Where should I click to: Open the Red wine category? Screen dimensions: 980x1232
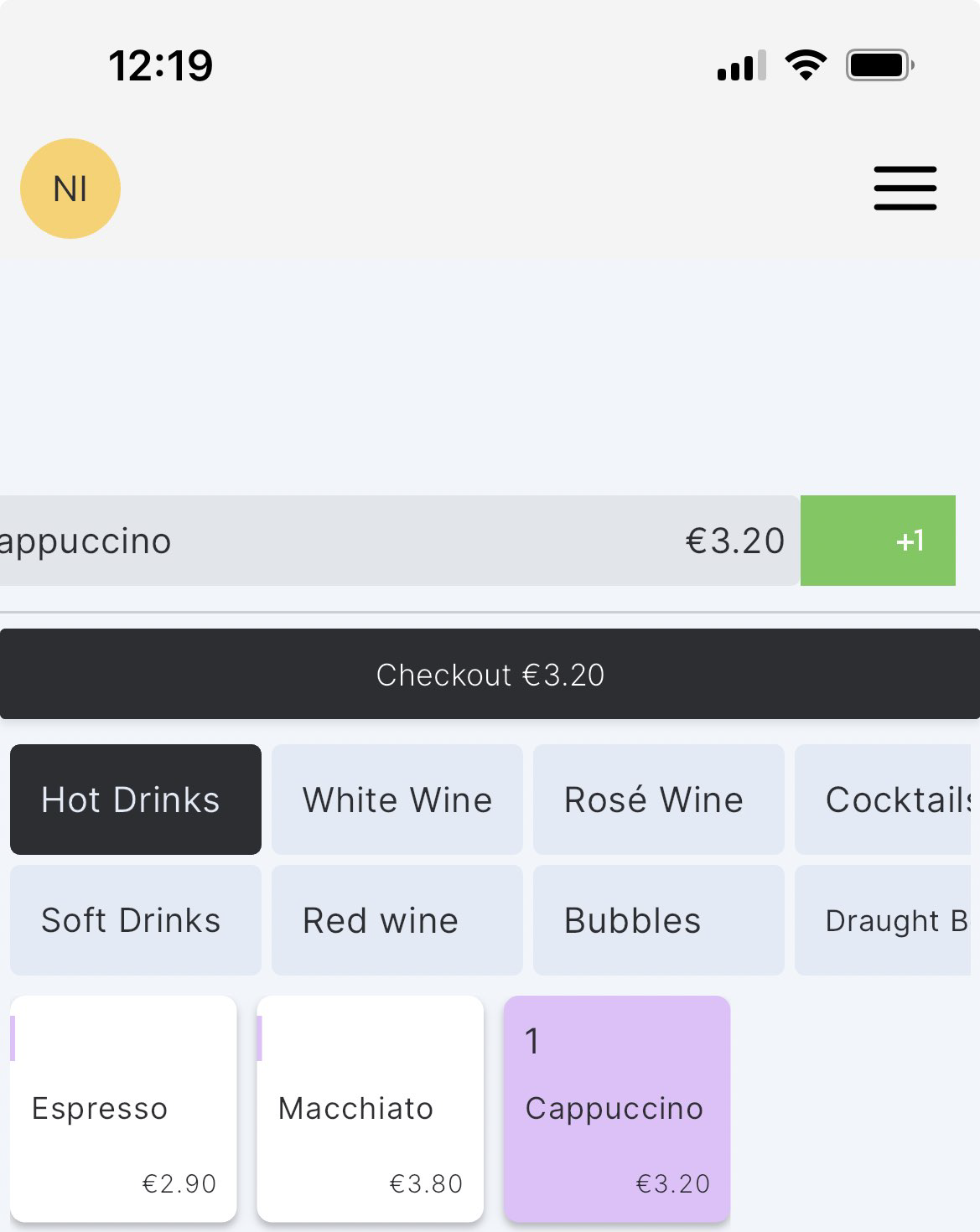[397, 920]
